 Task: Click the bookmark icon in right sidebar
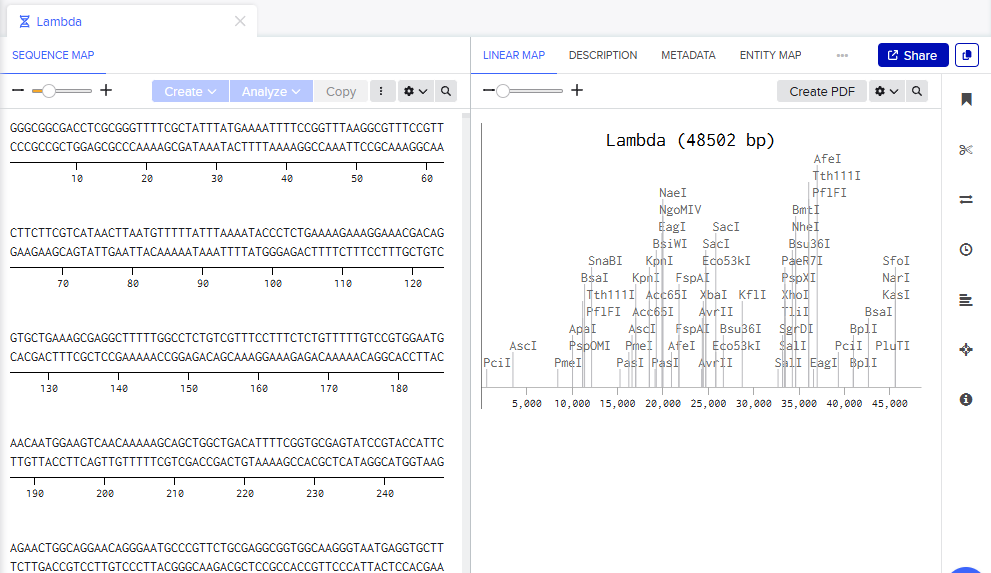[966, 99]
